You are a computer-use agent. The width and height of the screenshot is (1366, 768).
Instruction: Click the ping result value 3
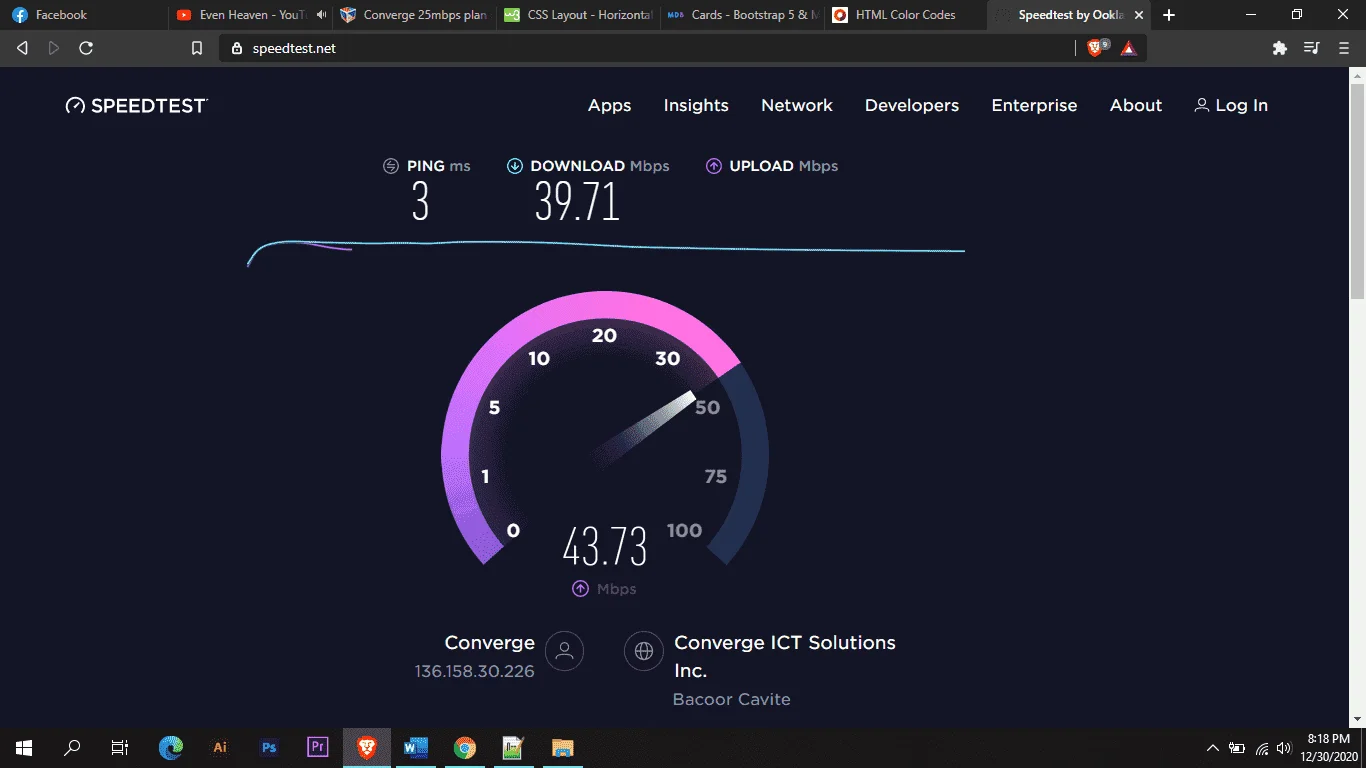[421, 202]
